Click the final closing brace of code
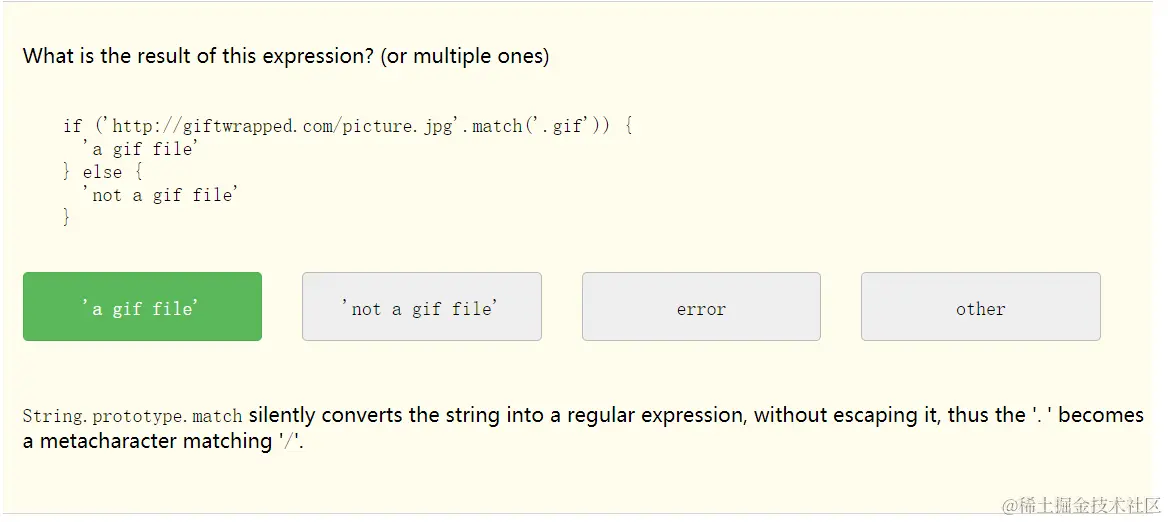This screenshot has height=522, width=1168. [67, 217]
